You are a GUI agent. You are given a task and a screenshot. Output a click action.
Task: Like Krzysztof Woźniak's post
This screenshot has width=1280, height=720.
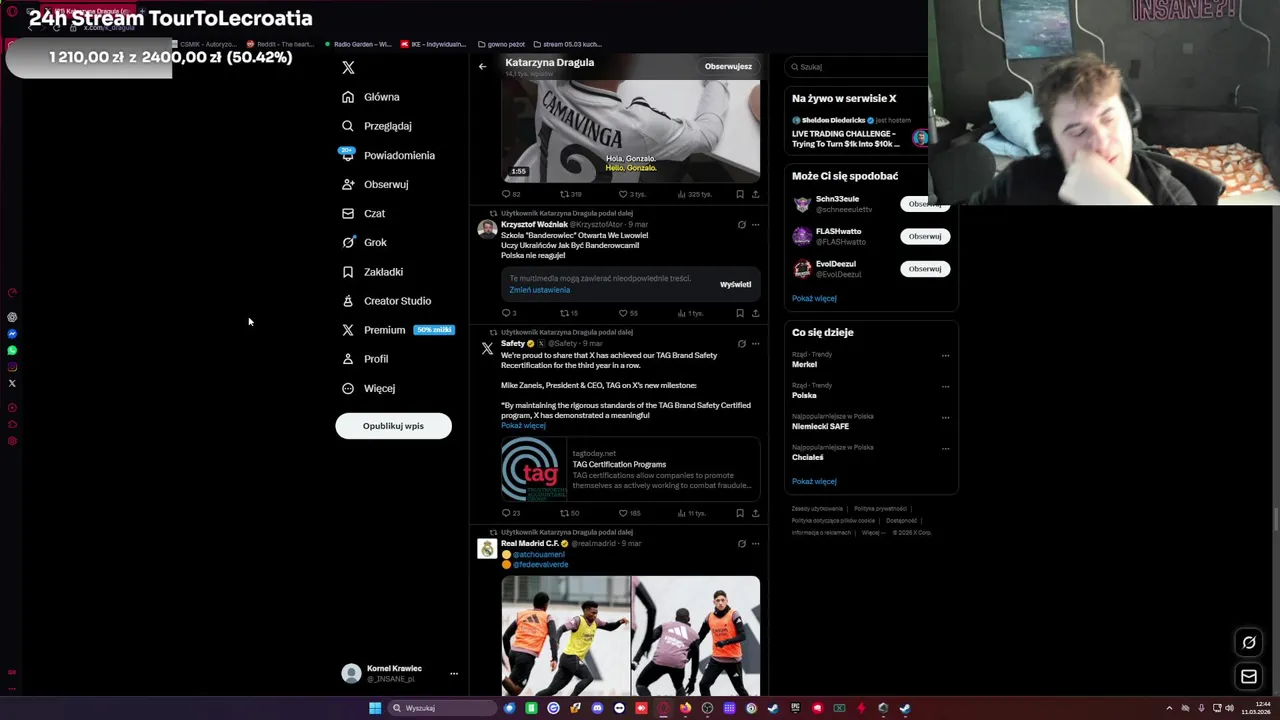pos(628,313)
